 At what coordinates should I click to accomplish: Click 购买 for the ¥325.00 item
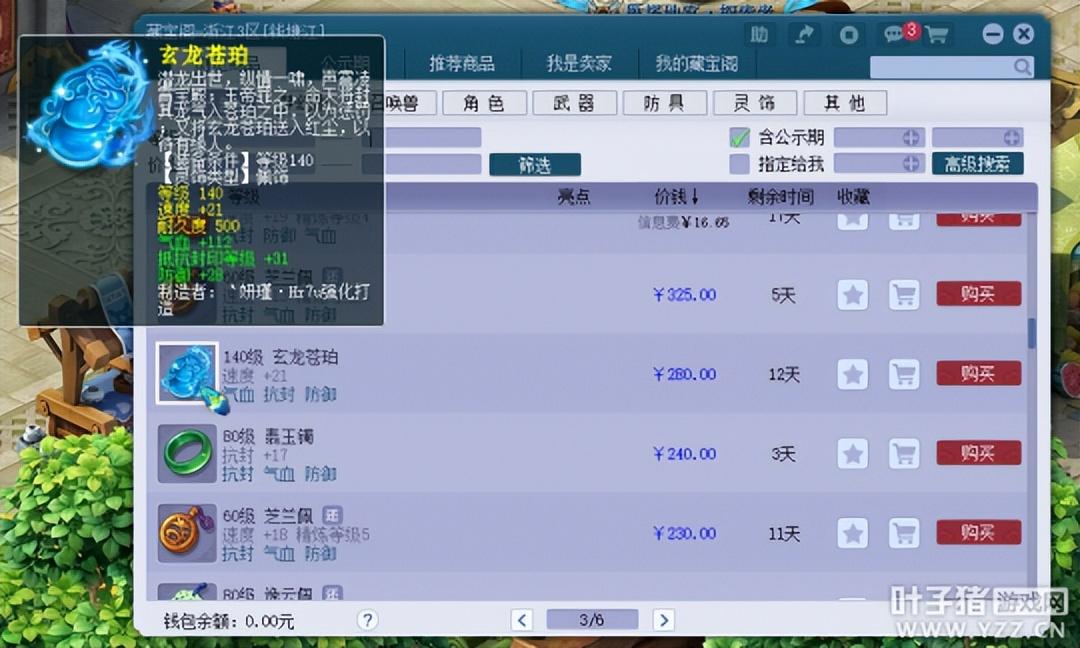coord(979,294)
